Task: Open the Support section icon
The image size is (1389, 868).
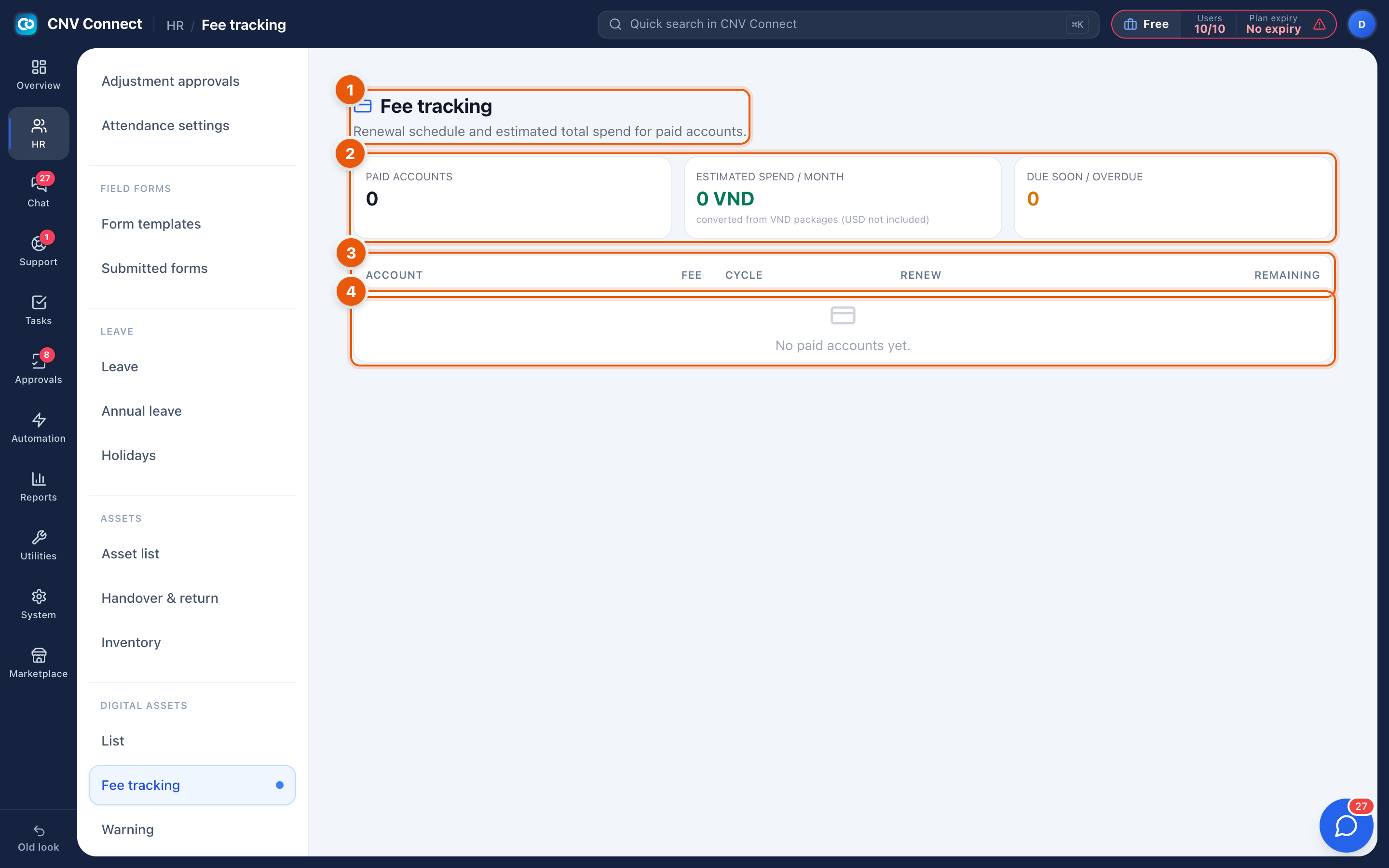Action: (39, 250)
